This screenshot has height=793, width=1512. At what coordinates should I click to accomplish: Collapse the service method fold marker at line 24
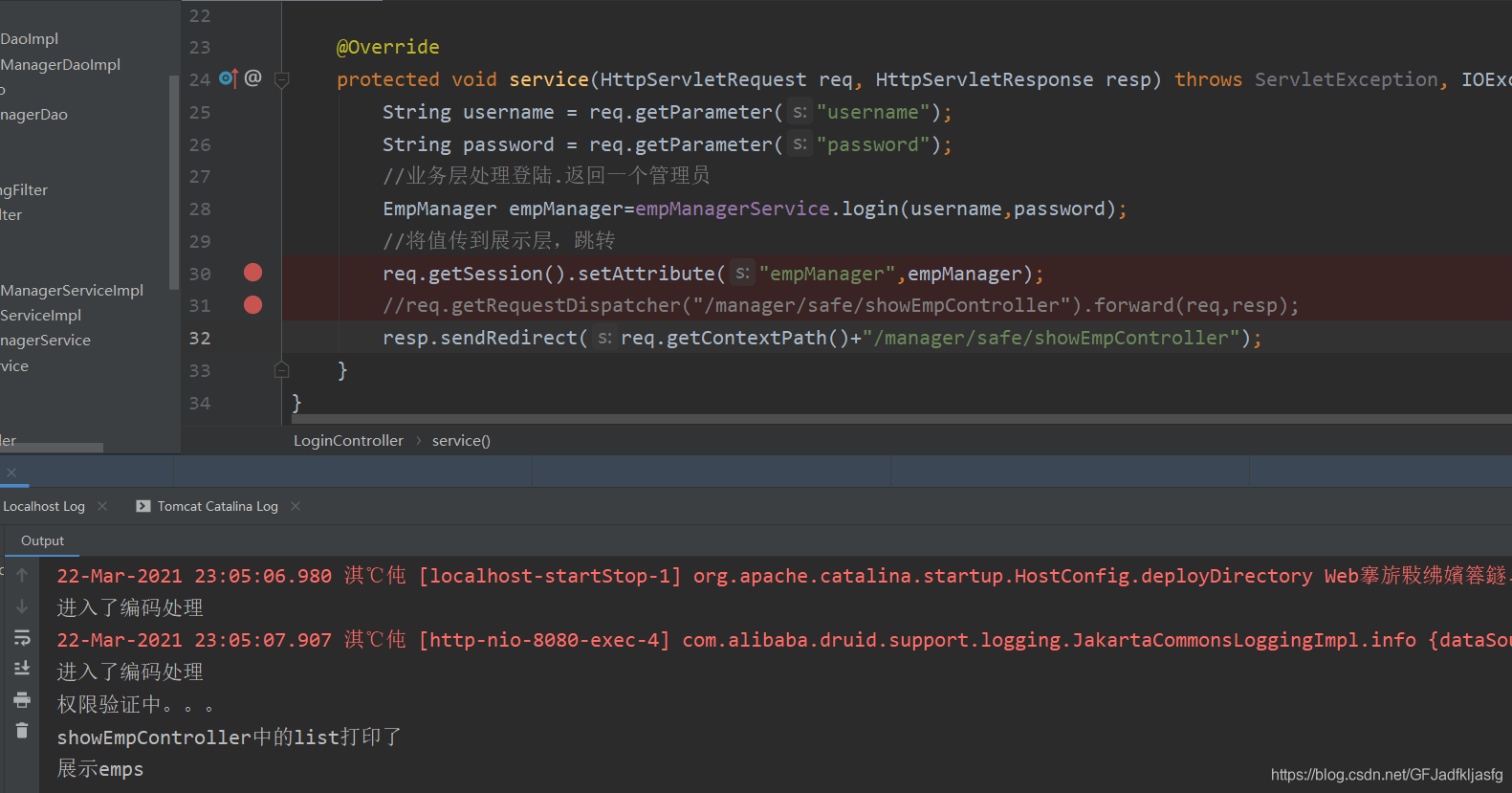pos(282,80)
